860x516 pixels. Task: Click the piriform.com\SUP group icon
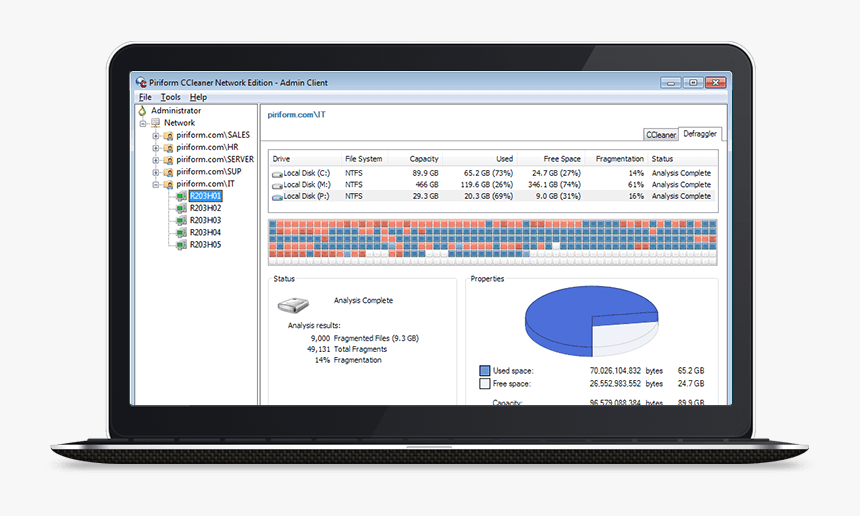168,172
